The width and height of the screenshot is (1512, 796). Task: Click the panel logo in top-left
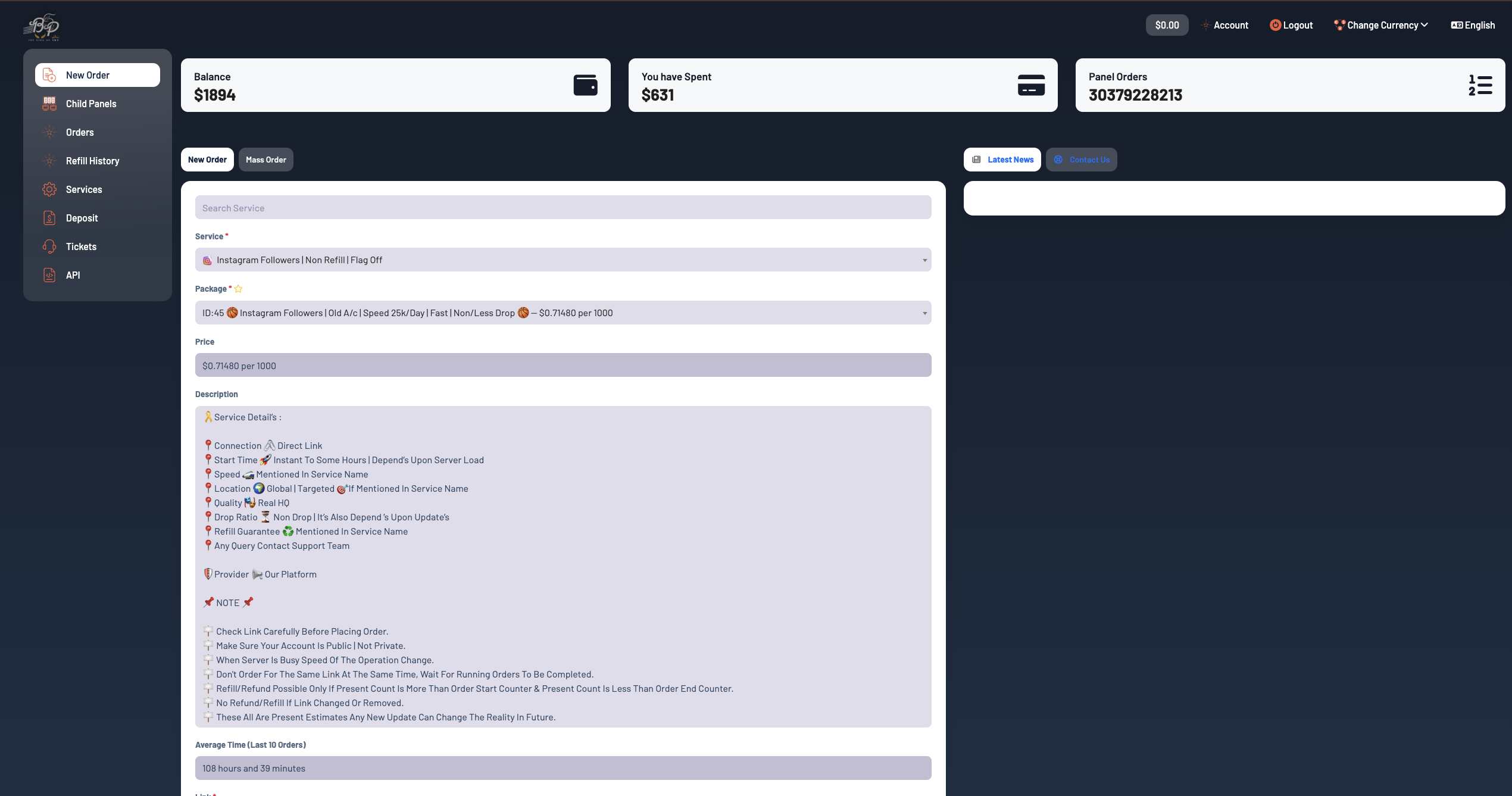42,27
